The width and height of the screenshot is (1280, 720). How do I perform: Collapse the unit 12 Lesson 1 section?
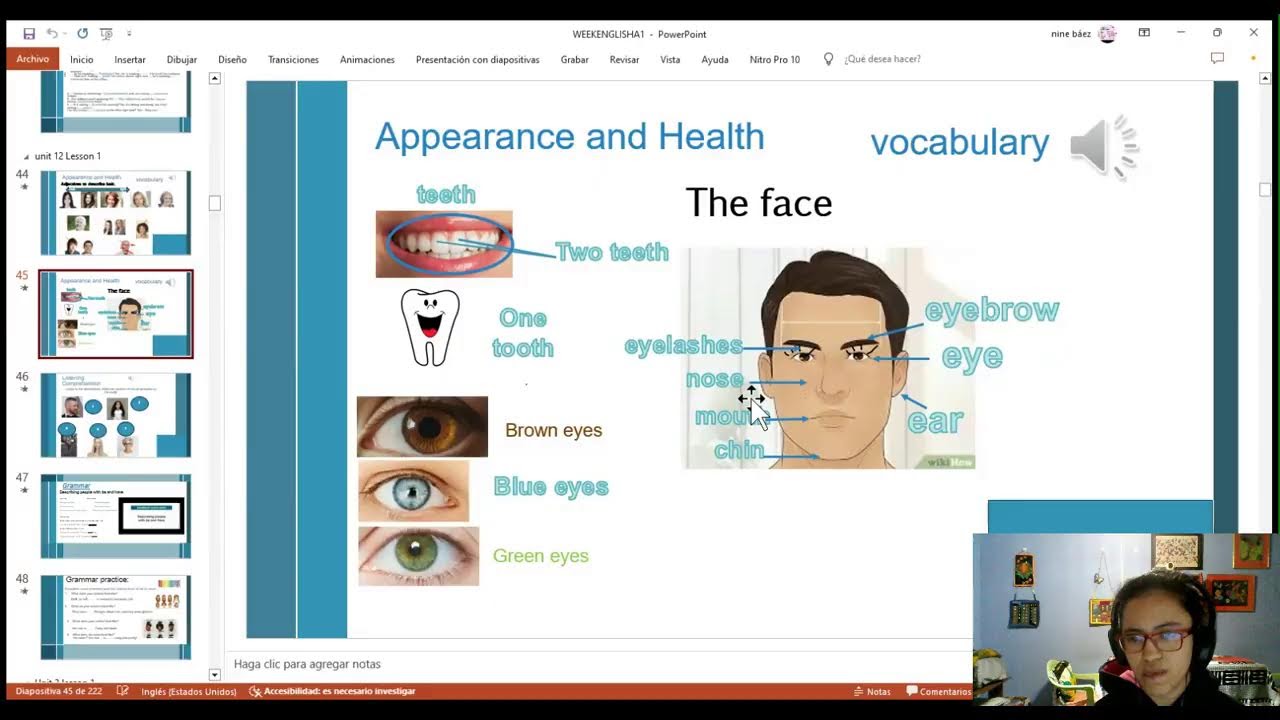click(x=27, y=157)
